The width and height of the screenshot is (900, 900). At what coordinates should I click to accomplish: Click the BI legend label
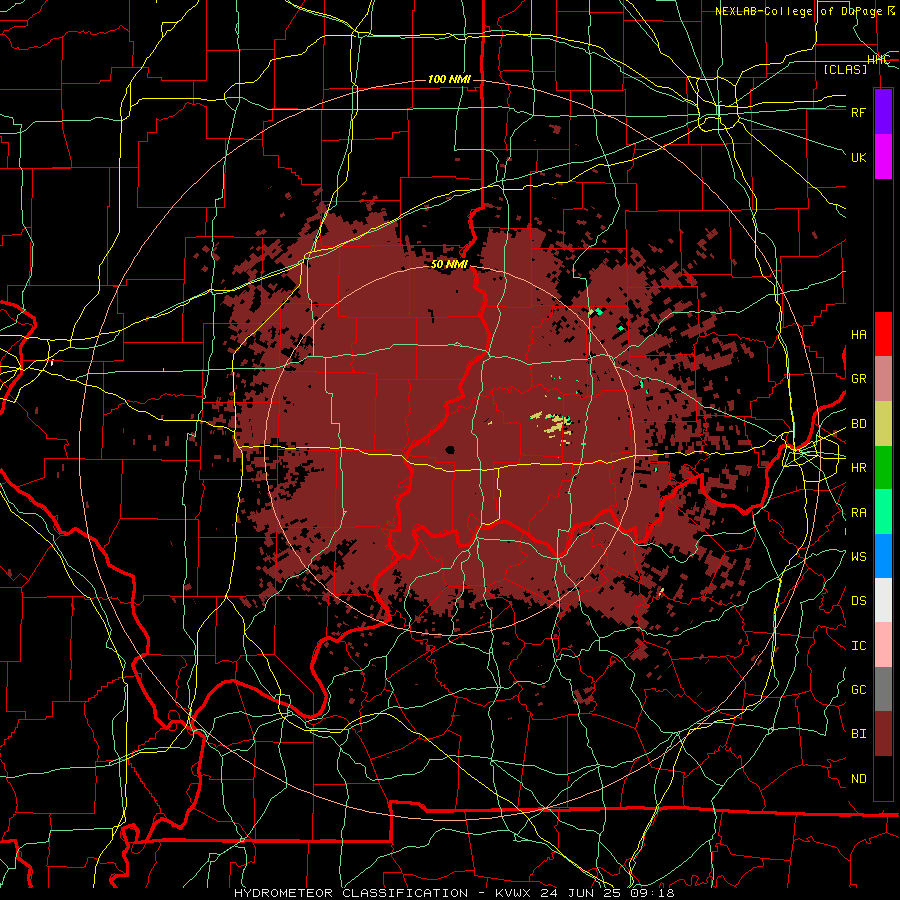(858, 734)
